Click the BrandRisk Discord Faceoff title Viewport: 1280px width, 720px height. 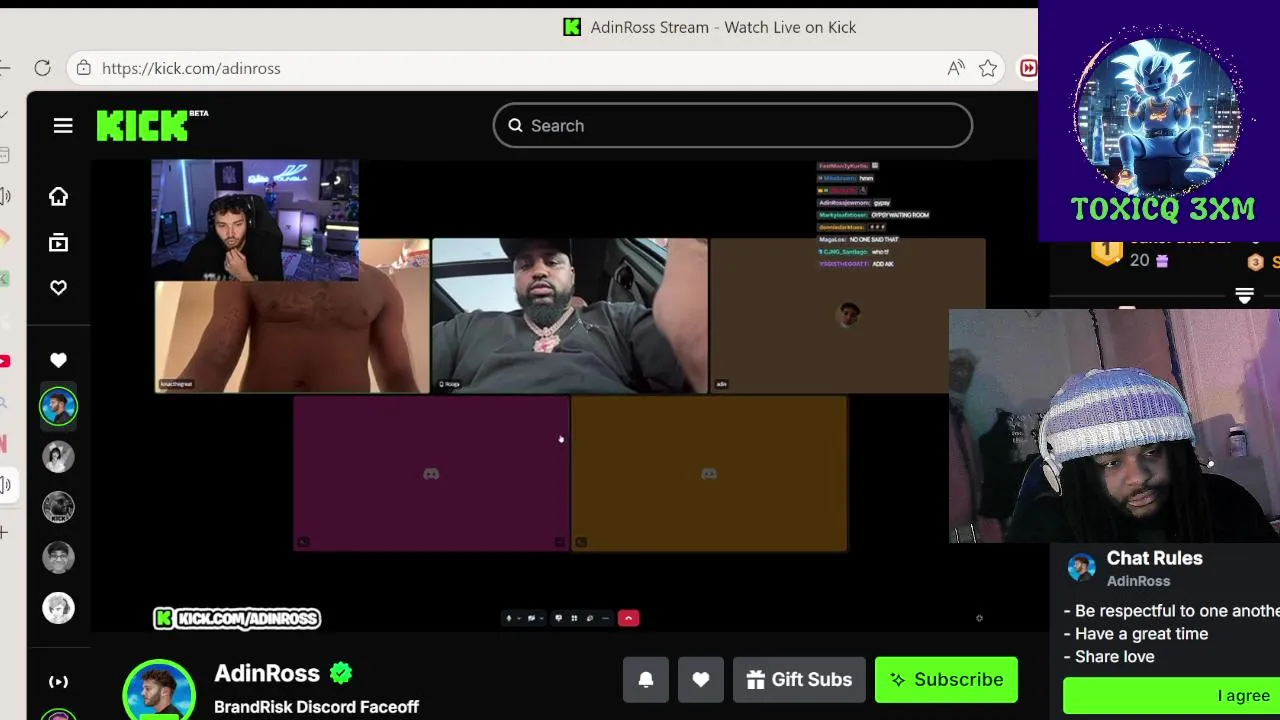pyautogui.click(x=316, y=707)
